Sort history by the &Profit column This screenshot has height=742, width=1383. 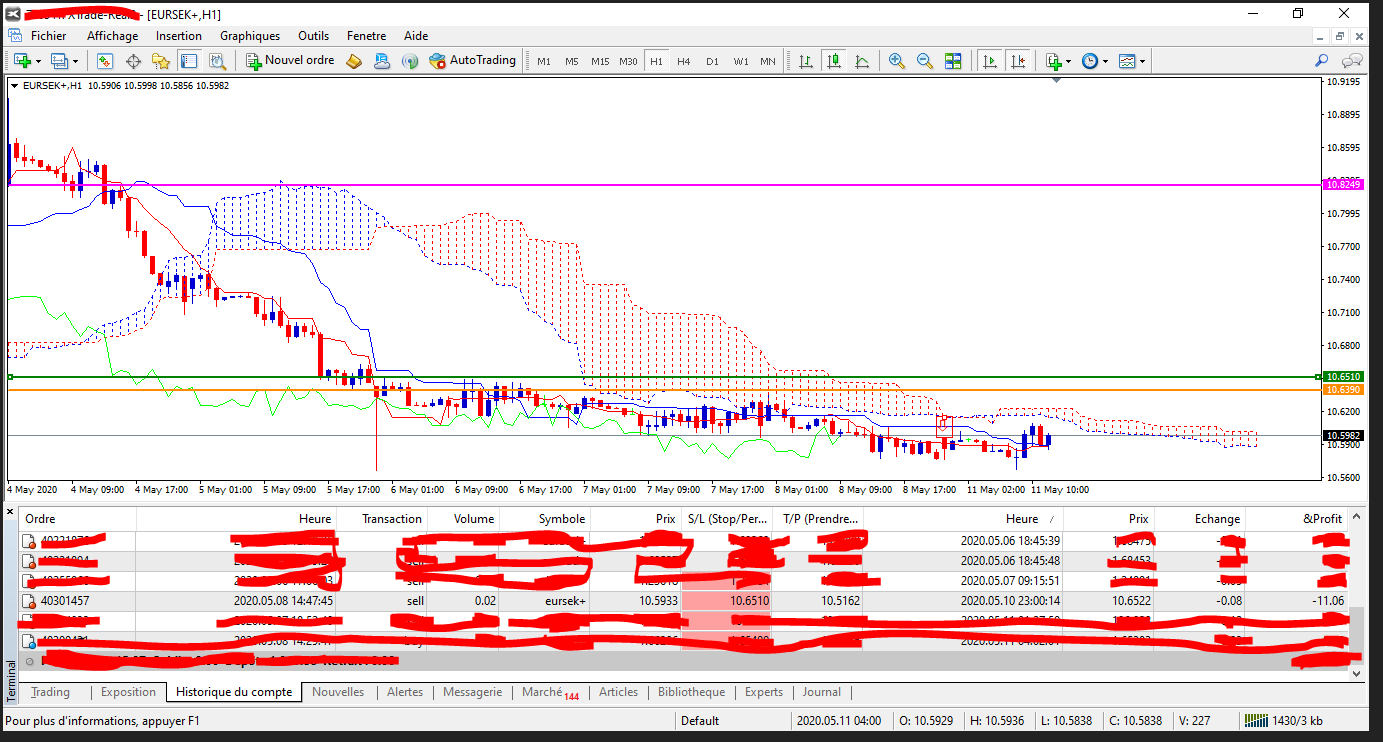click(1297, 519)
